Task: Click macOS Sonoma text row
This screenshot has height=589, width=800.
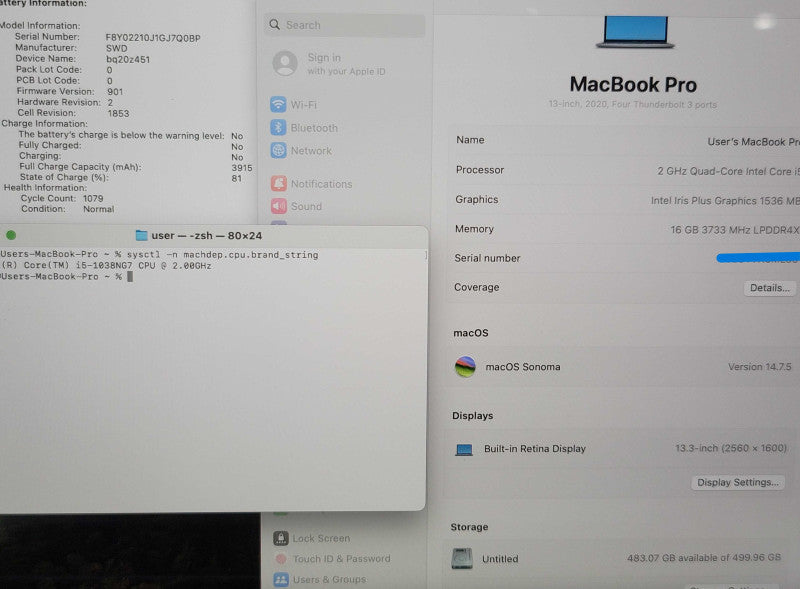Action: coord(522,366)
